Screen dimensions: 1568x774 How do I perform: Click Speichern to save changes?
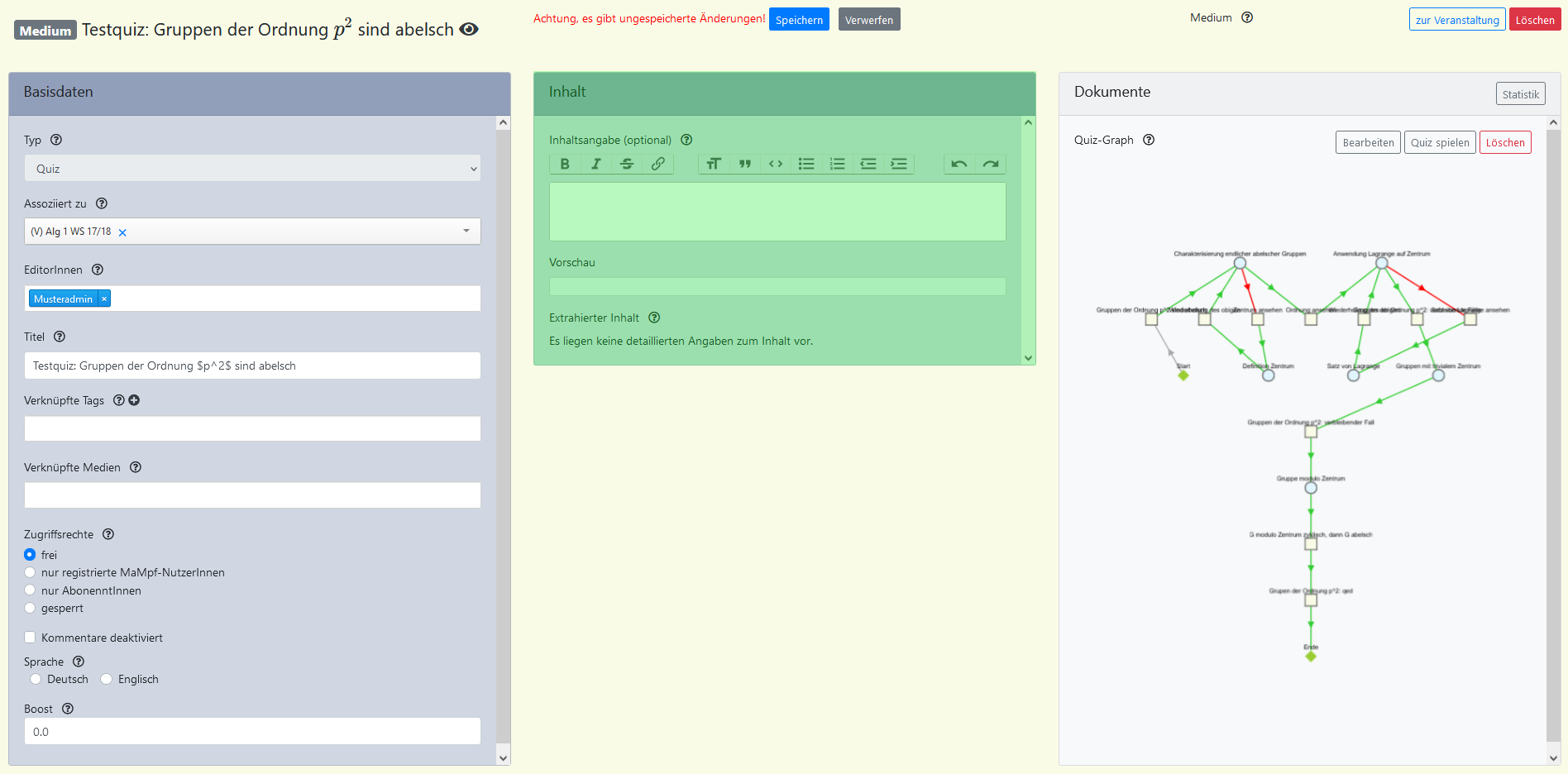(x=799, y=20)
